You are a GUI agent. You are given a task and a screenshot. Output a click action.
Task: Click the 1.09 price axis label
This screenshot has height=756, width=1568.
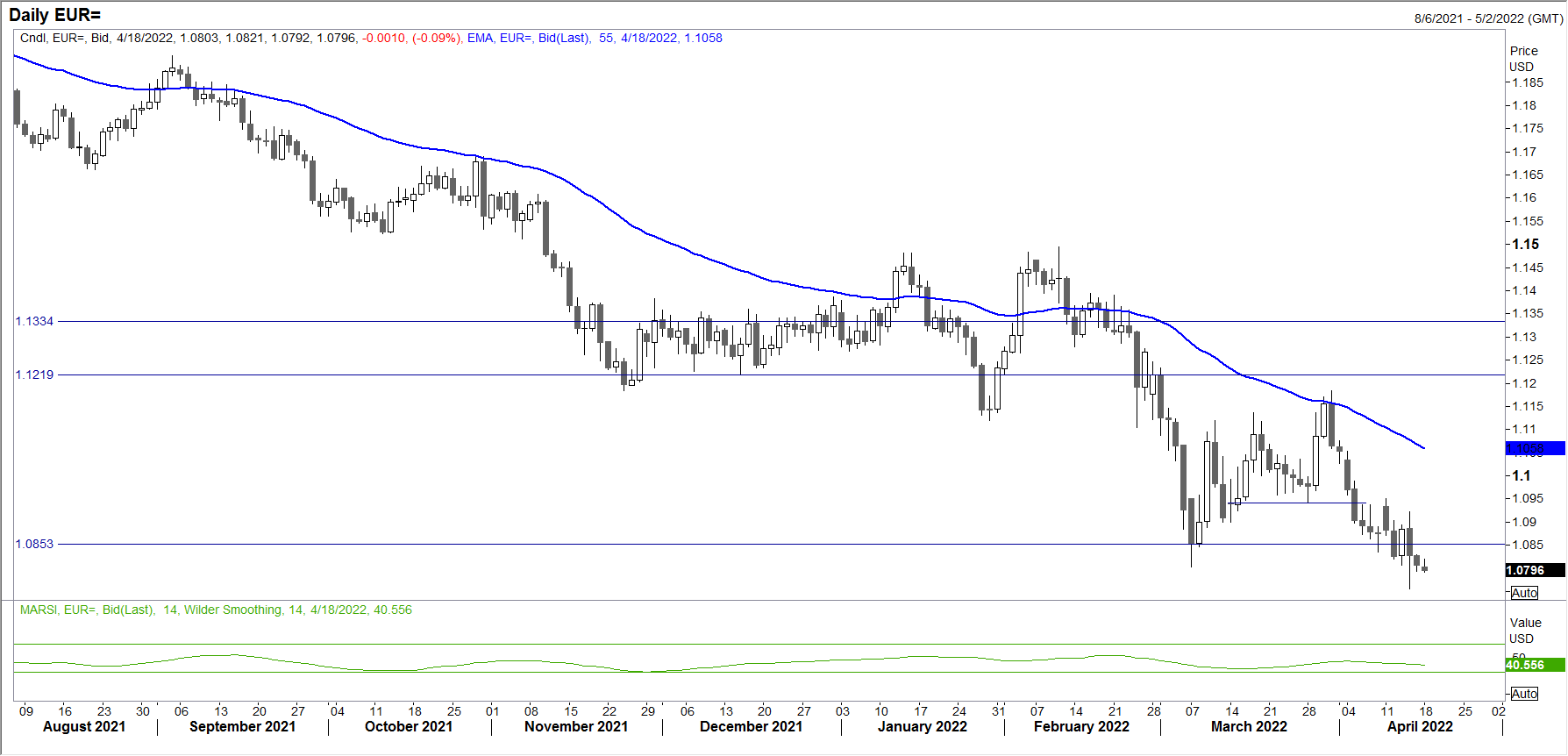point(1524,522)
